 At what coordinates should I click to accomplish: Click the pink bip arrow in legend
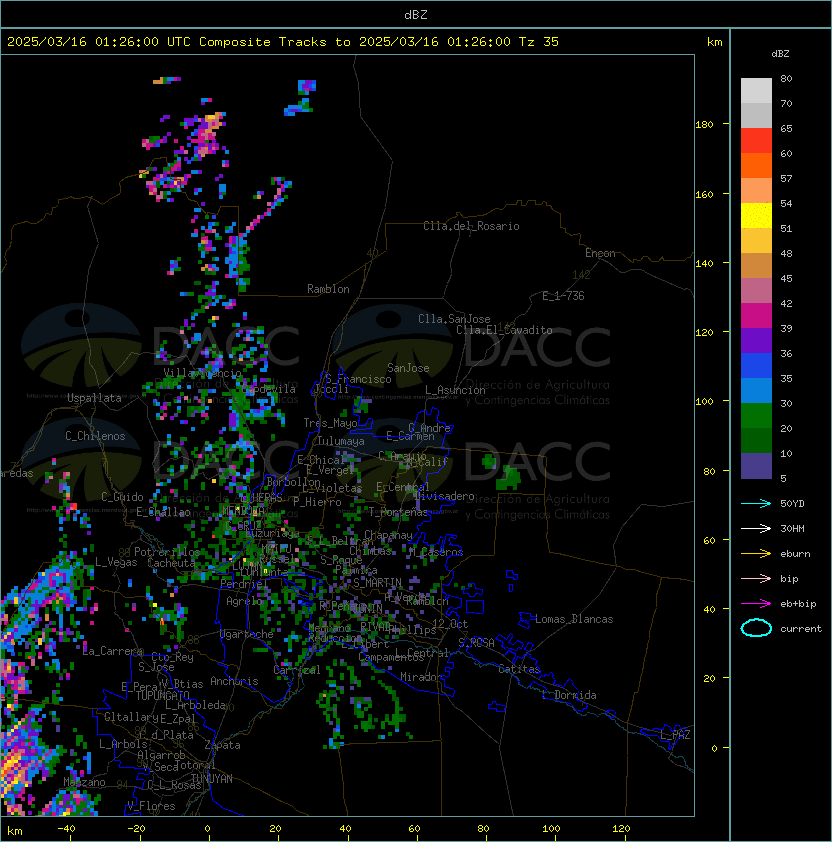(756, 578)
